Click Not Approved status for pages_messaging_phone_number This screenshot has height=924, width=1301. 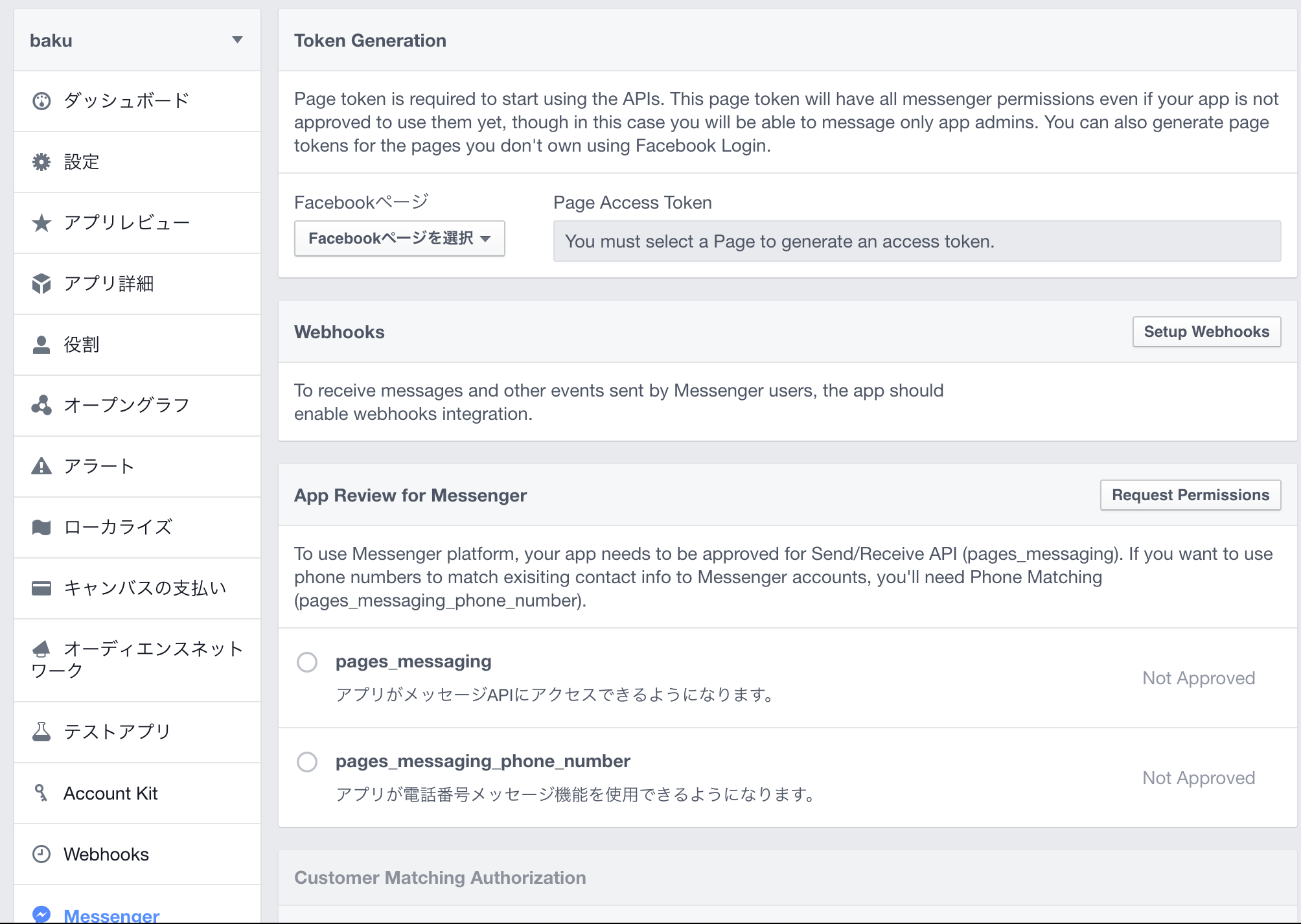tap(1199, 778)
